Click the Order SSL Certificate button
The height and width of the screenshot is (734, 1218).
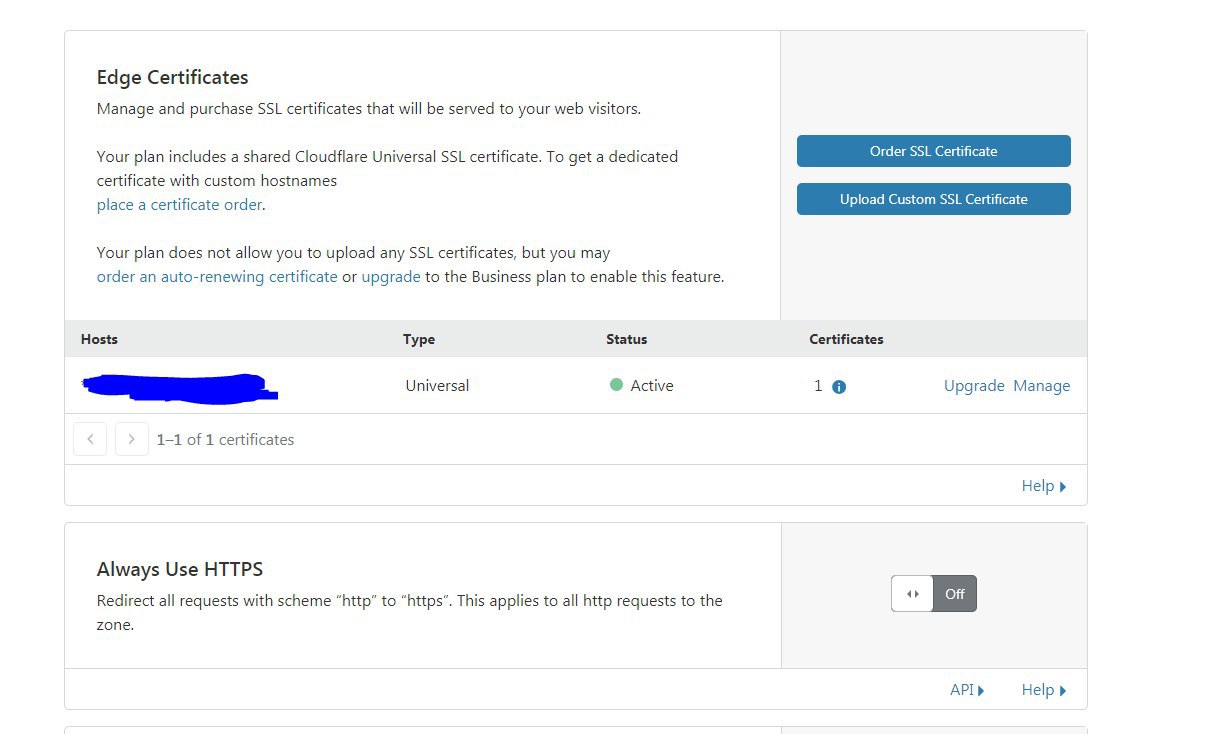(x=934, y=151)
